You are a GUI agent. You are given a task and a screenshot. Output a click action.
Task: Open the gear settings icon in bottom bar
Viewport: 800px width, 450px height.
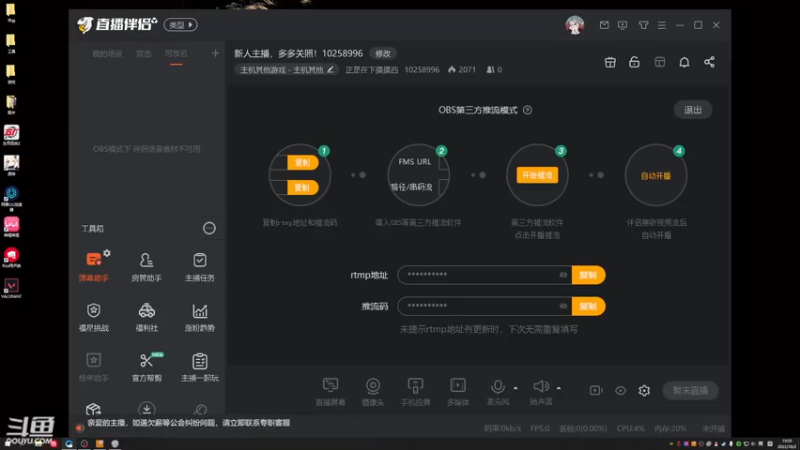644,390
